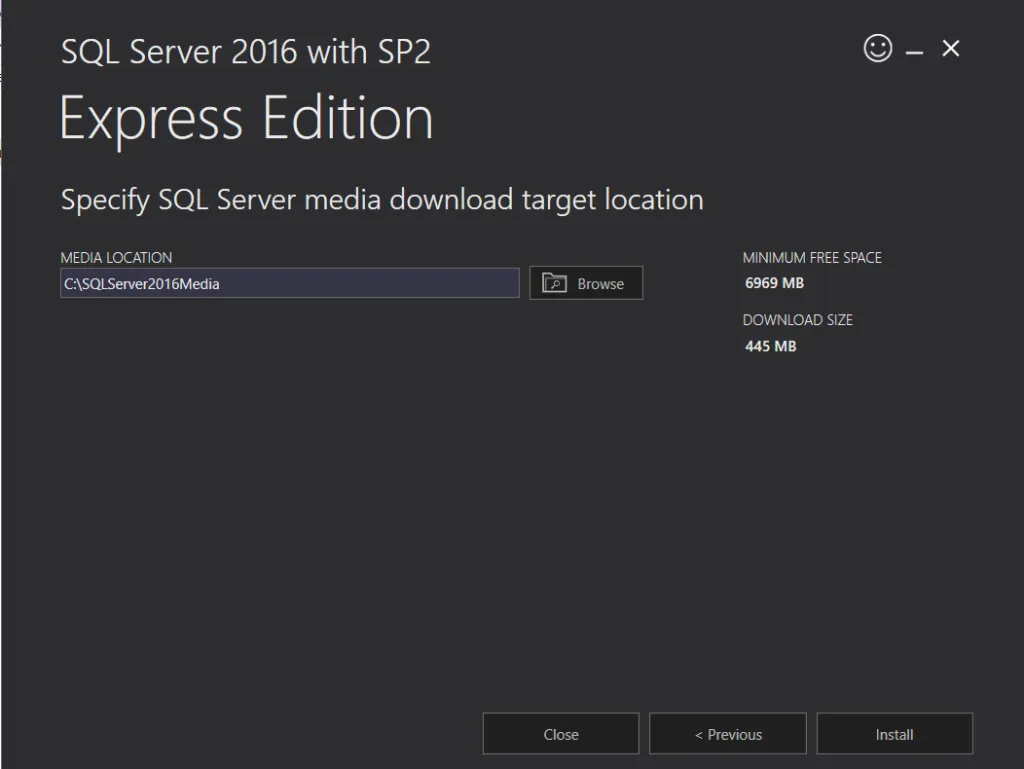
Task: Click the C:\SQLServer2016Media path text
Action: [x=142, y=284]
